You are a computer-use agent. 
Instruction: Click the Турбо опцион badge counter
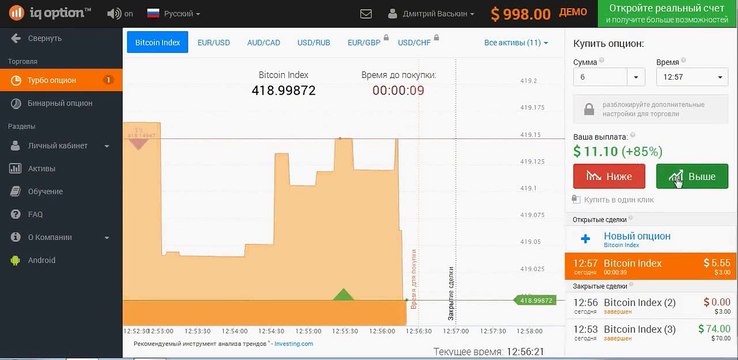coord(108,80)
